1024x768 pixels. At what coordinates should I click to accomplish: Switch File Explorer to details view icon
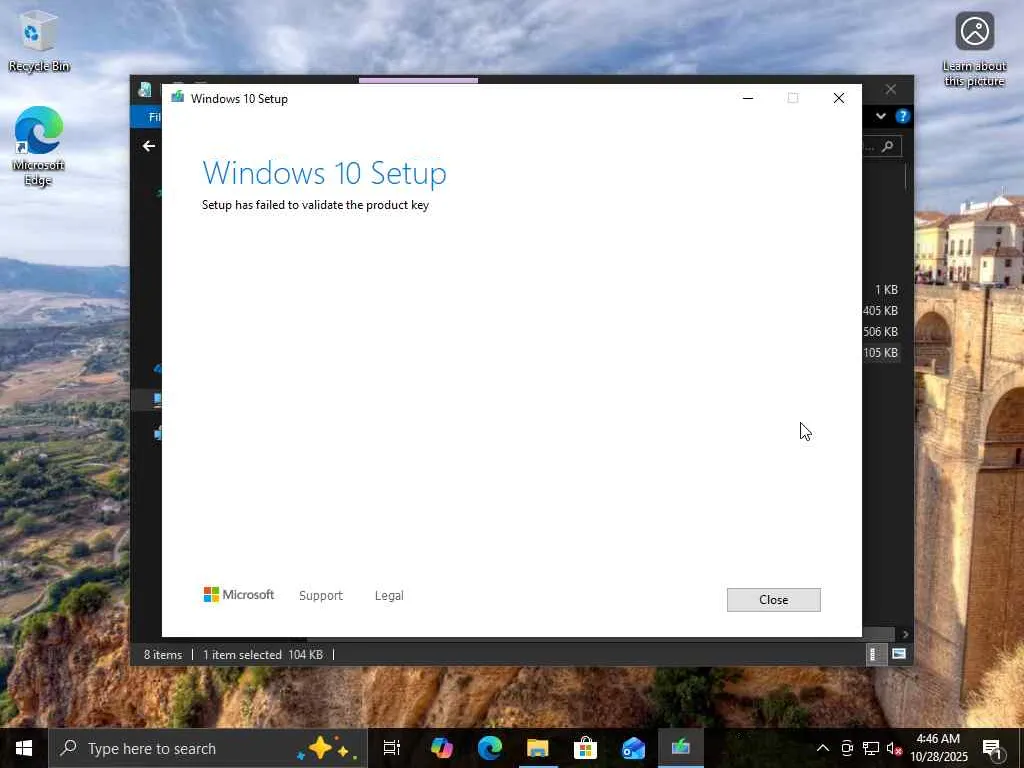(875, 654)
